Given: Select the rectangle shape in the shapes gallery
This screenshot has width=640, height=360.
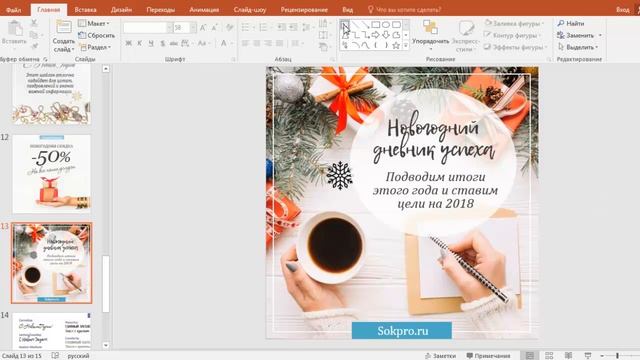Looking at the screenshot, I should pyautogui.click(x=376, y=25).
